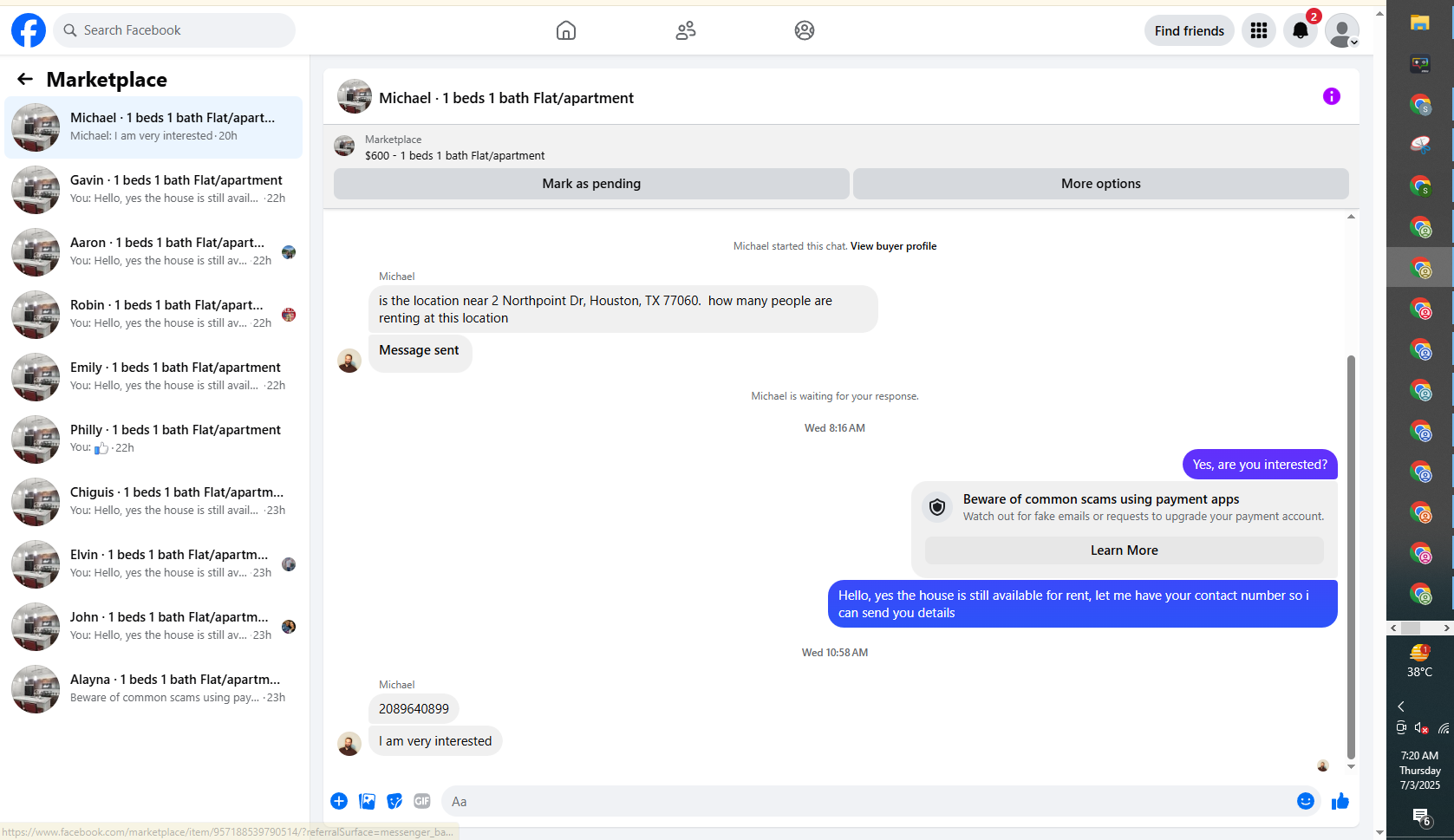The image size is (1454, 840).
Task: Open the weather 38°C widget
Action: [1420, 661]
